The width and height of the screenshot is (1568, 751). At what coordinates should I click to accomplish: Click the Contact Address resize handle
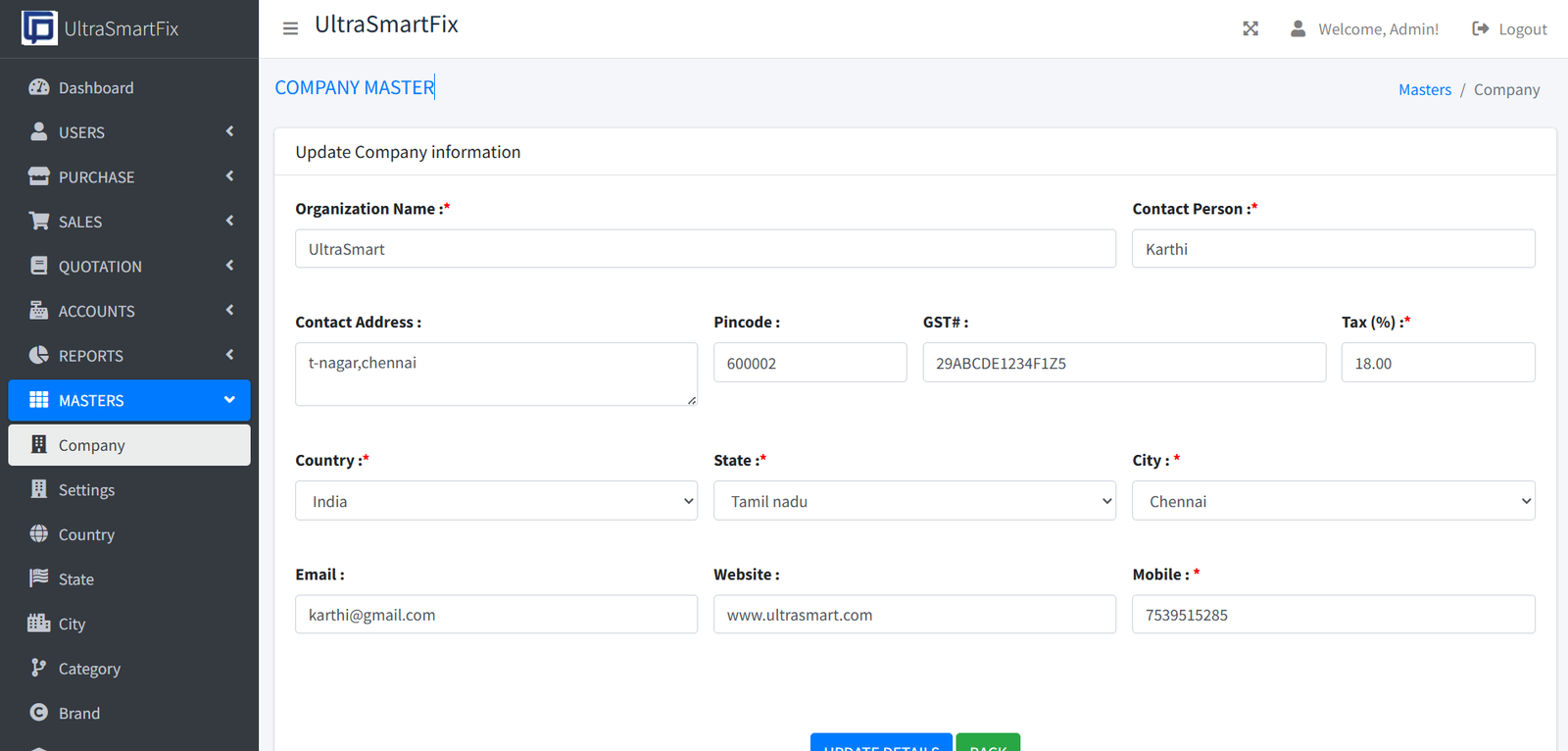coord(692,400)
